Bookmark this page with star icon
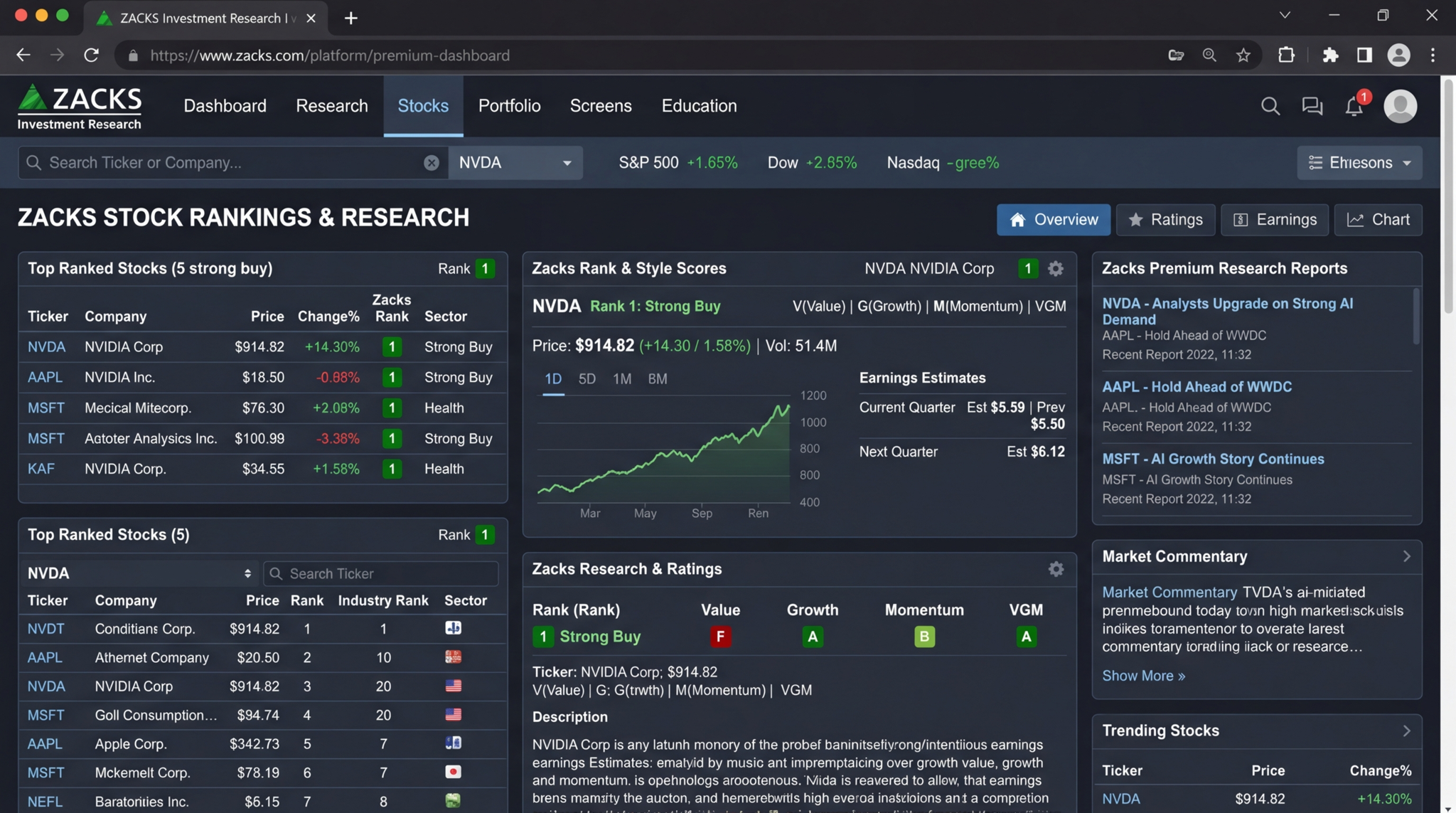 [x=1243, y=55]
